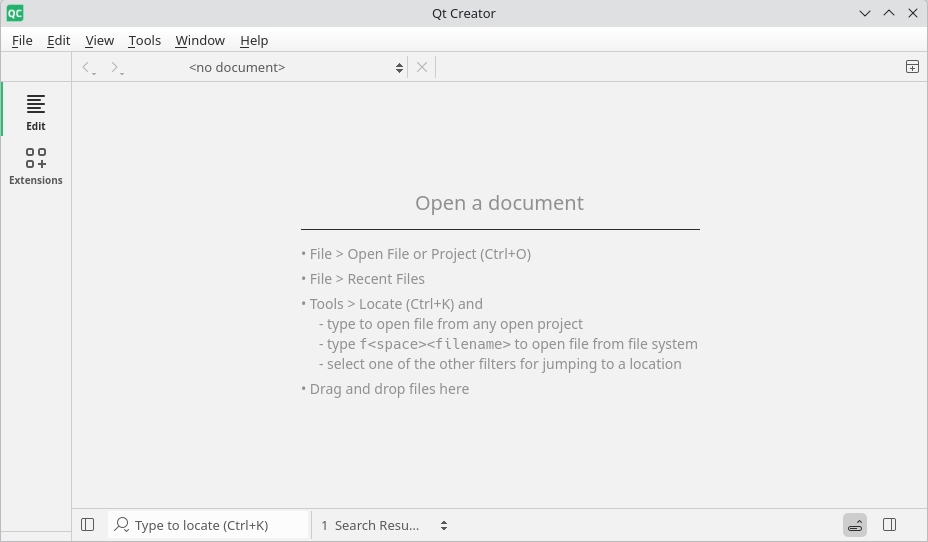Open the Help menu
Image resolution: width=928 pixels, height=542 pixels.
(x=254, y=40)
